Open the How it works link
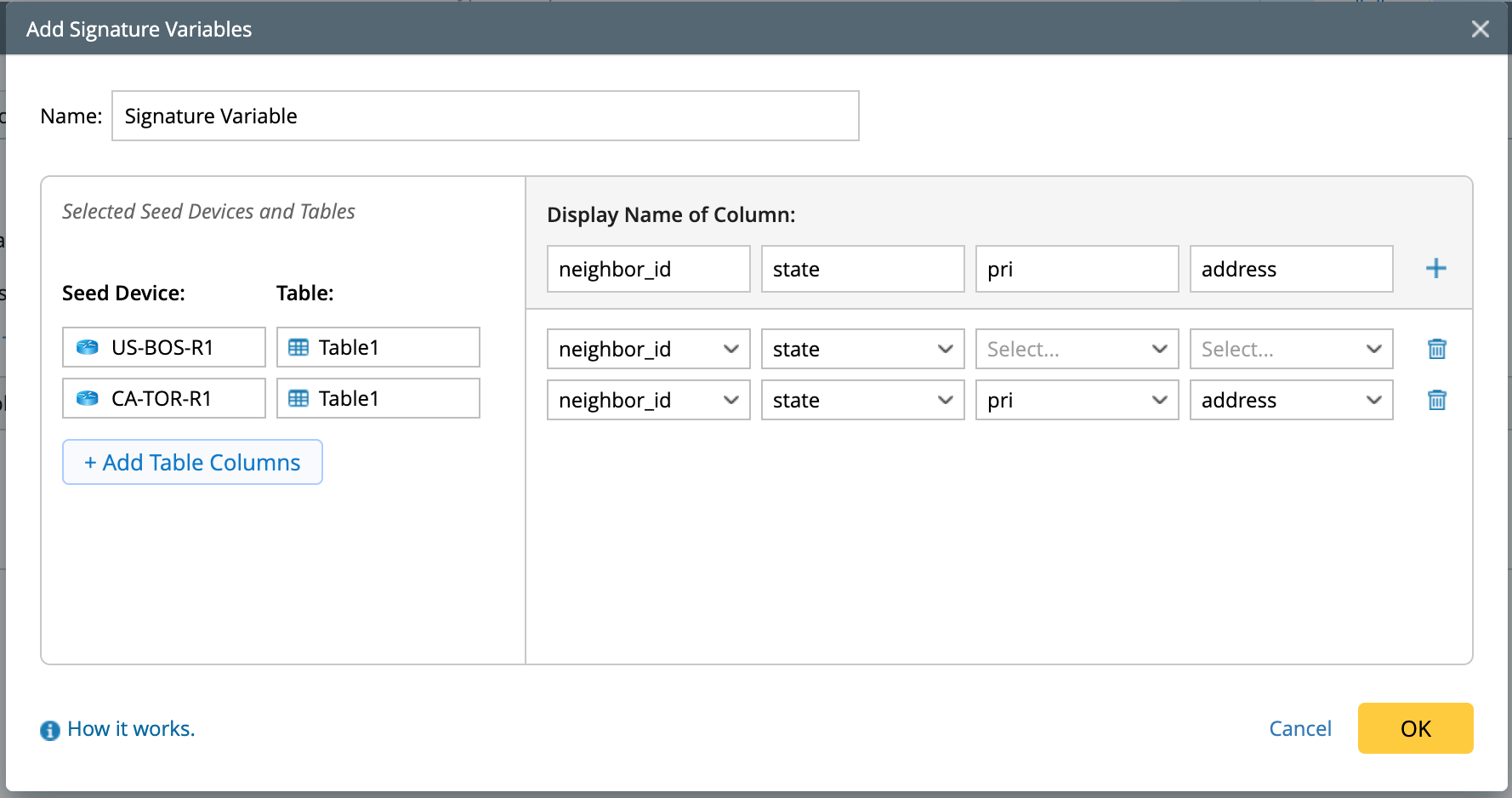The width and height of the screenshot is (1512, 798). [x=131, y=728]
